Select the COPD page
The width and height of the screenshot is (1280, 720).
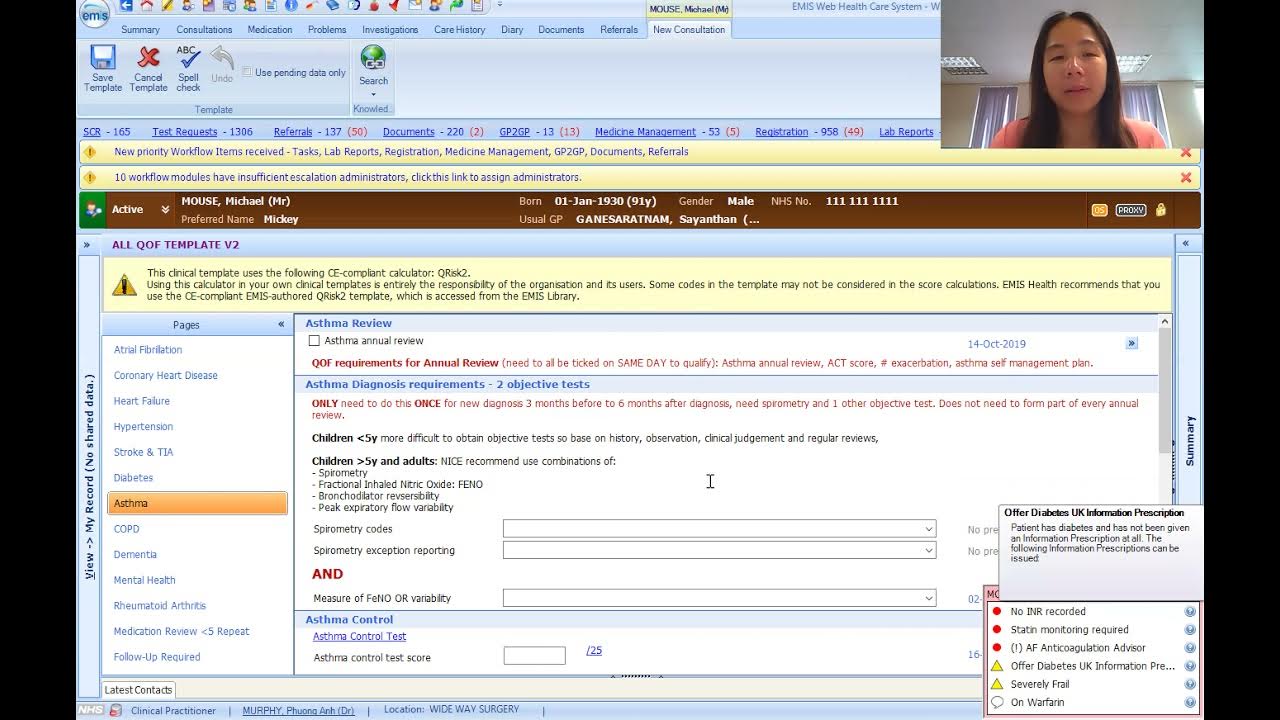(126, 529)
